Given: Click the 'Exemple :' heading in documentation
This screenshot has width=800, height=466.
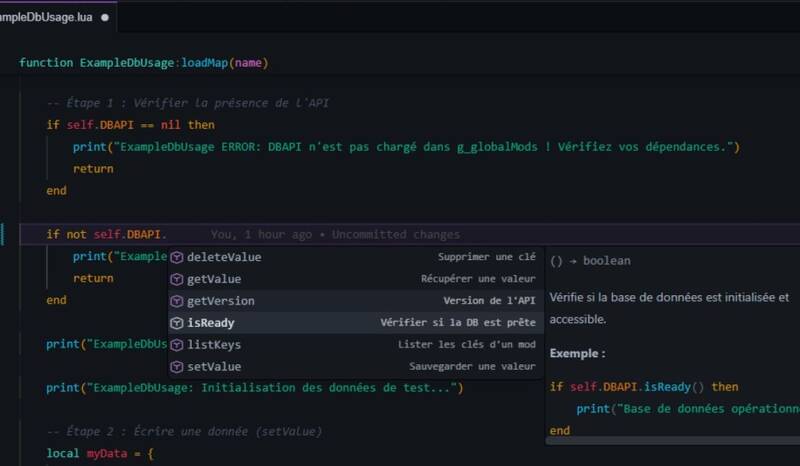Looking at the screenshot, I should point(577,354).
